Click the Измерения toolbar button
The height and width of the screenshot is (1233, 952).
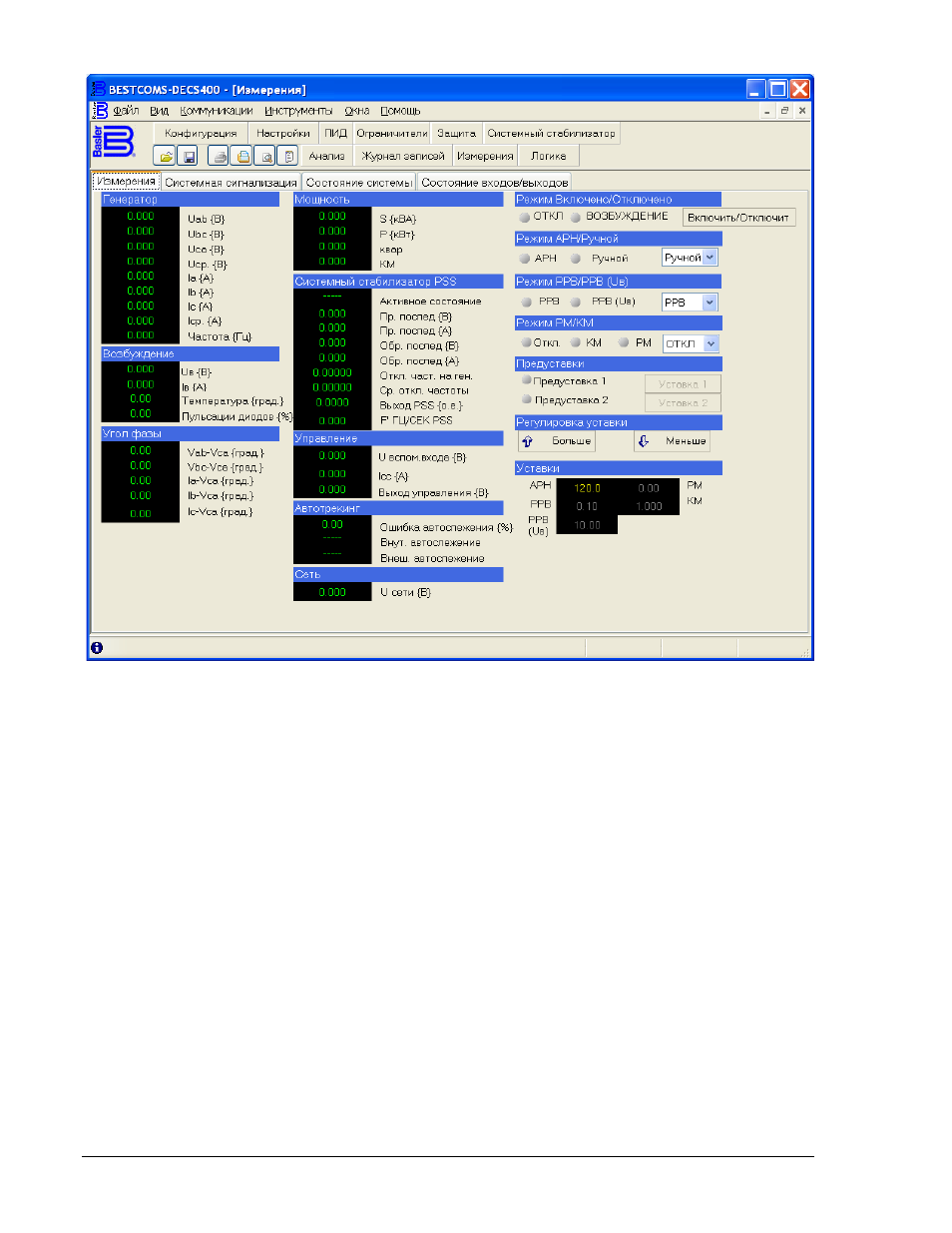(x=485, y=156)
